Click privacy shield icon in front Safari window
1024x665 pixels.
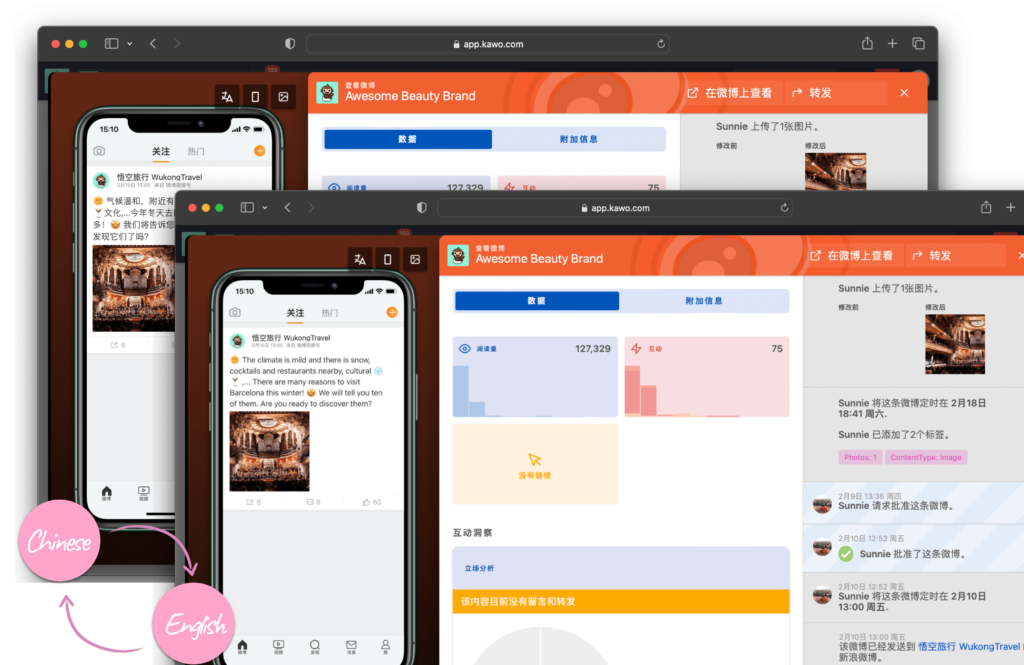click(x=422, y=208)
